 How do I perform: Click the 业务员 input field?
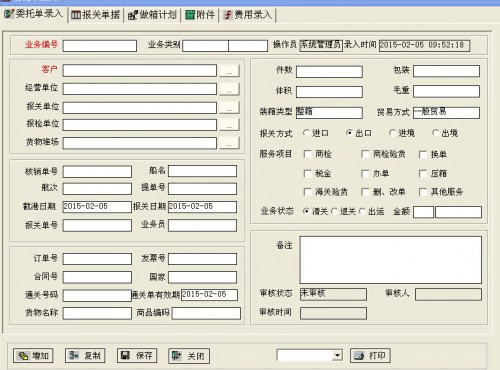(x=203, y=225)
